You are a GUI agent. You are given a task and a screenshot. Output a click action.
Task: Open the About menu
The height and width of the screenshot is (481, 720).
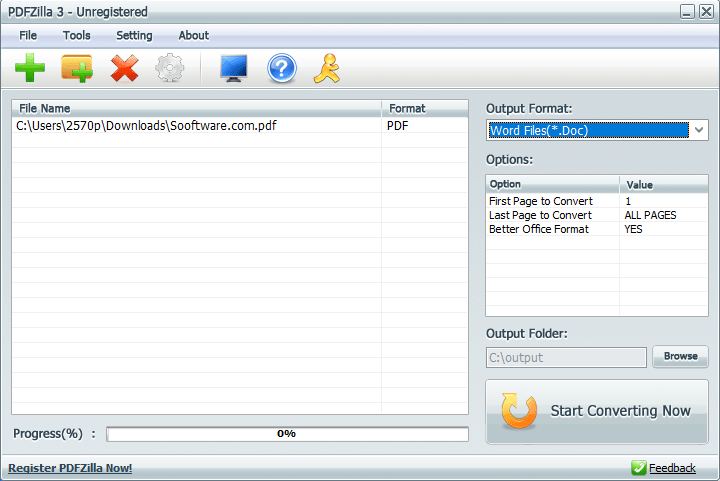tap(194, 35)
